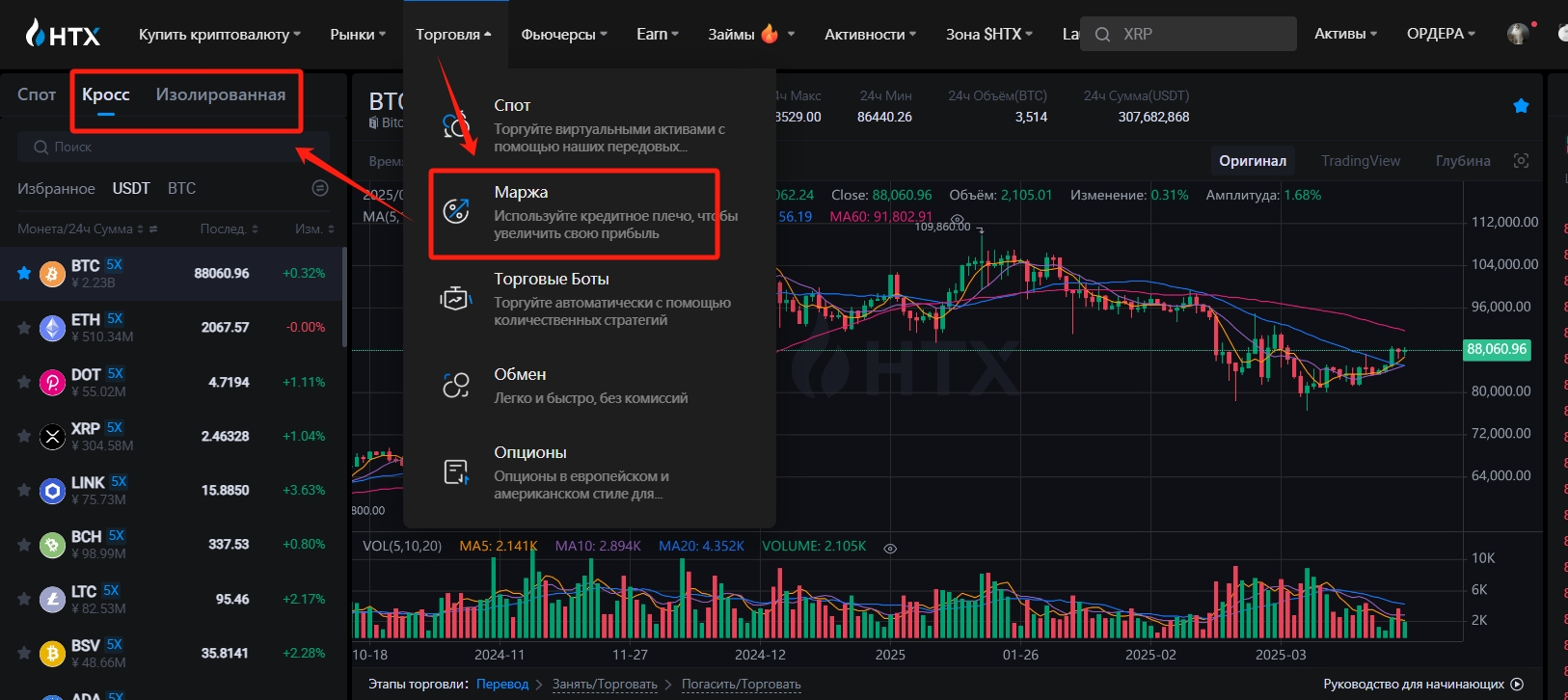The width and height of the screenshot is (1568, 700).
Task: Click the Опционы document icon
Action: pos(455,472)
